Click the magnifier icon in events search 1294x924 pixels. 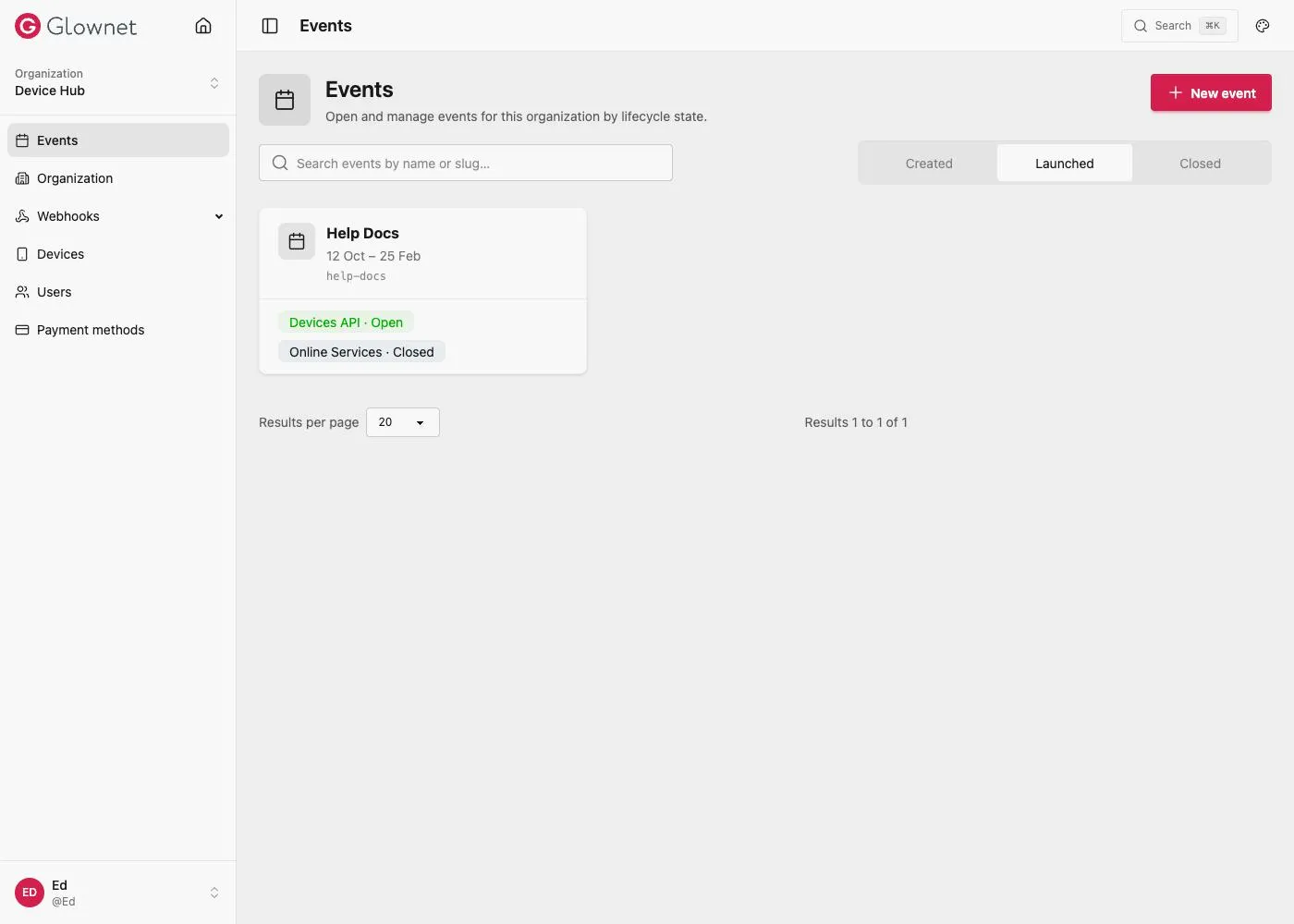[280, 163]
